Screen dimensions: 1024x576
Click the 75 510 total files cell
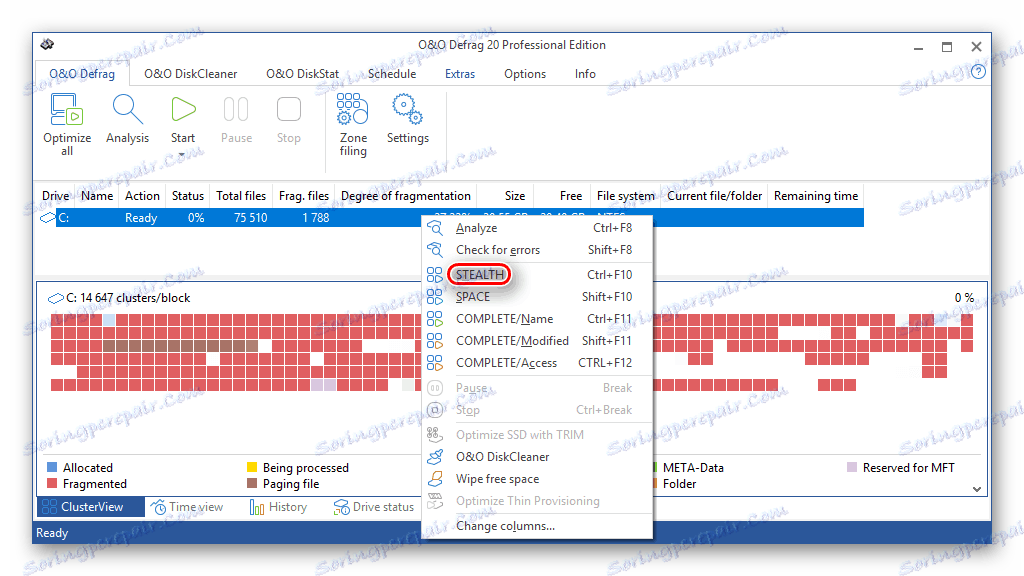point(251,218)
